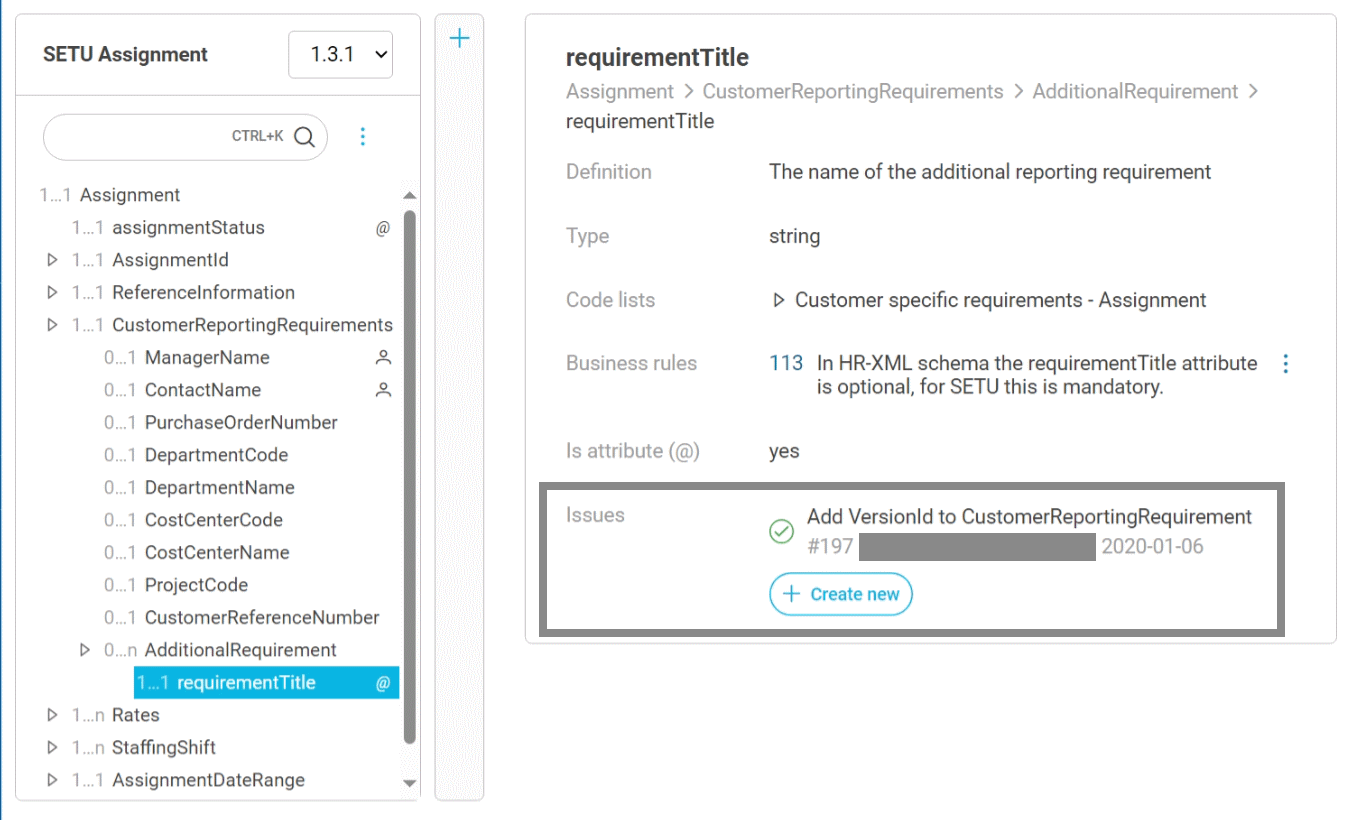This screenshot has height=820, width=1354.
Task: Expand the Rates tree node
Action: point(53,715)
